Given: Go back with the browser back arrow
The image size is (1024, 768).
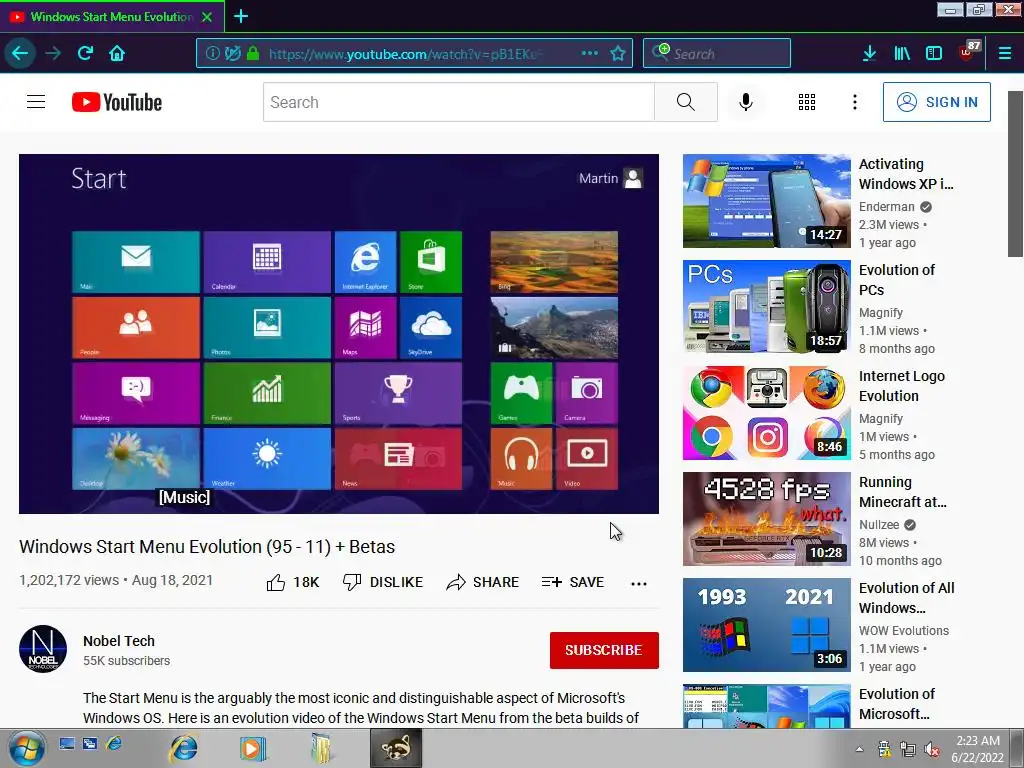Looking at the screenshot, I should click(x=20, y=54).
